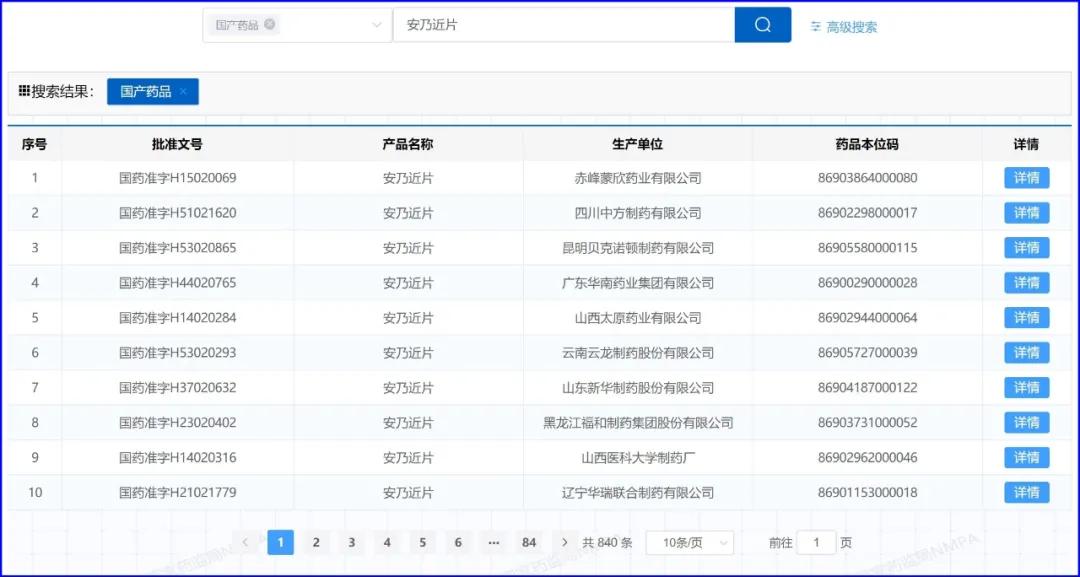Viewport: 1080px width, 577px height.
Task: Click the blue search magnifier button
Action: pos(763,24)
